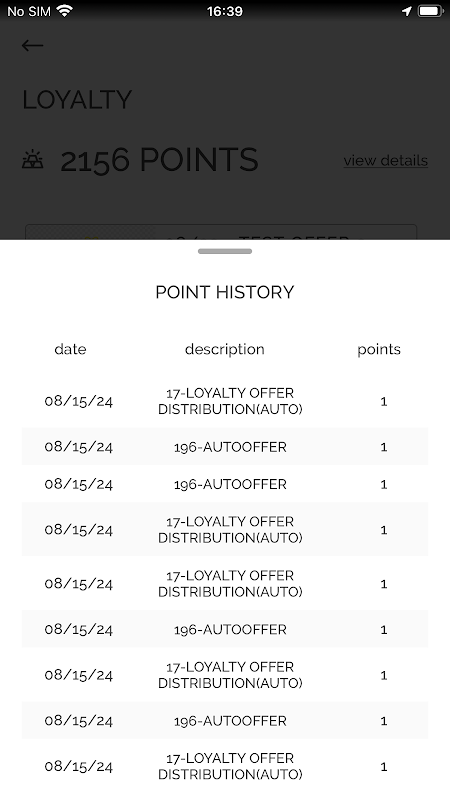
Task: Select the last 196-AUTOOFFER row
Action: pyautogui.click(x=225, y=720)
